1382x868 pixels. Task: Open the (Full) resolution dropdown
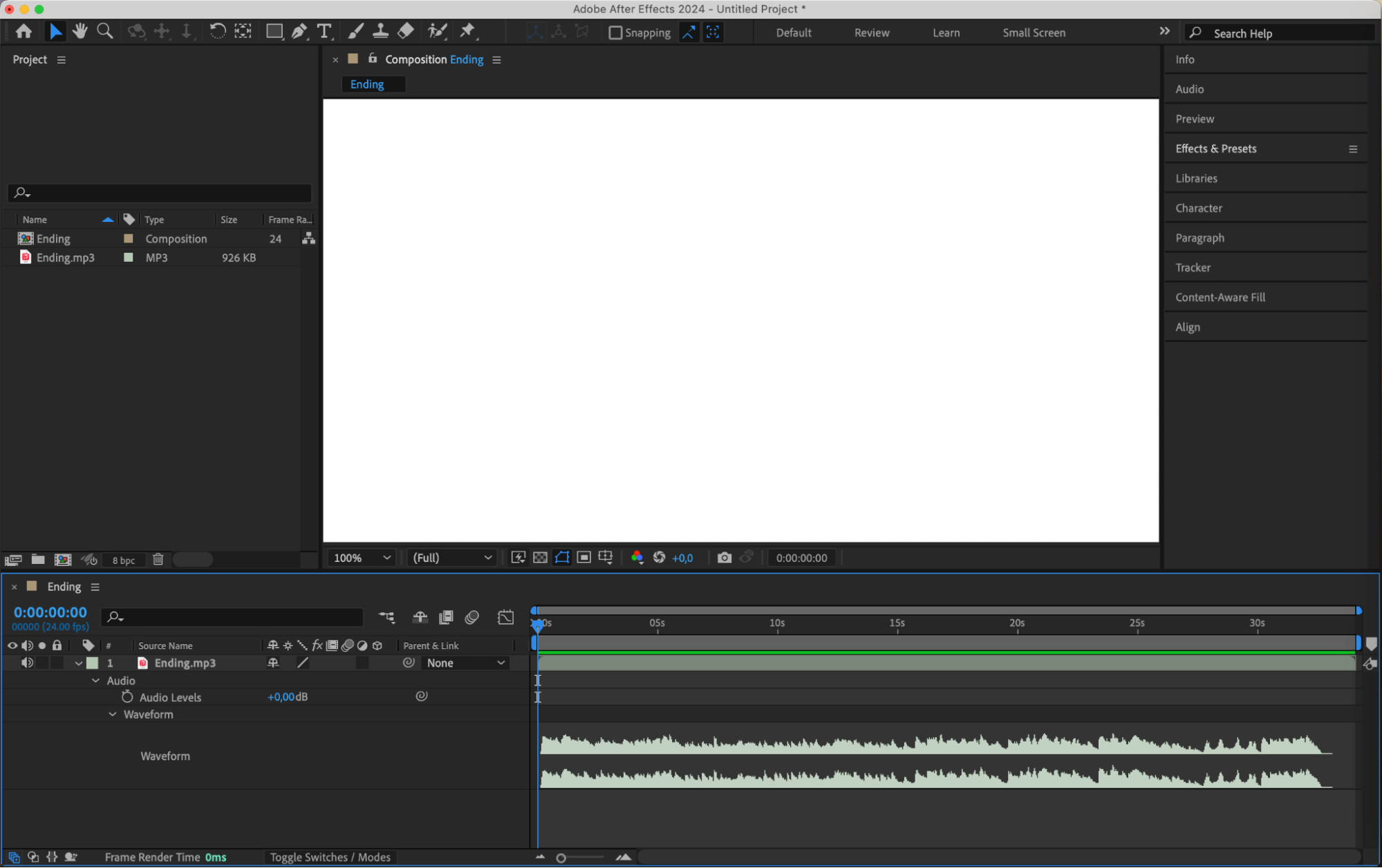tap(452, 558)
